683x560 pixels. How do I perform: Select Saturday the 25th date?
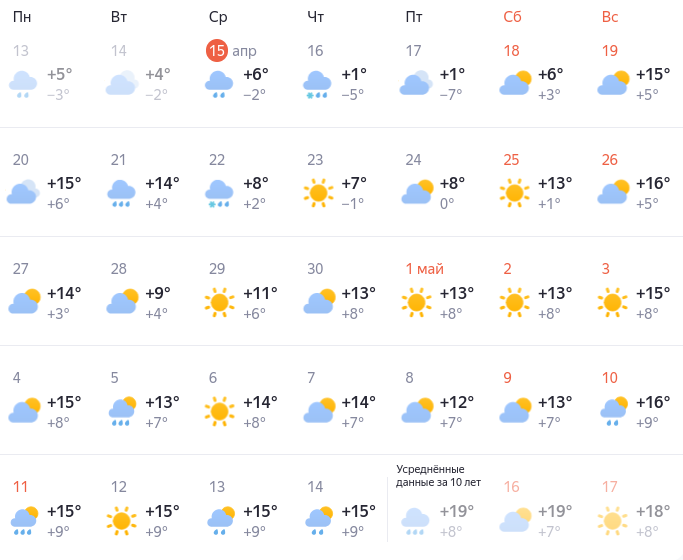(x=512, y=160)
